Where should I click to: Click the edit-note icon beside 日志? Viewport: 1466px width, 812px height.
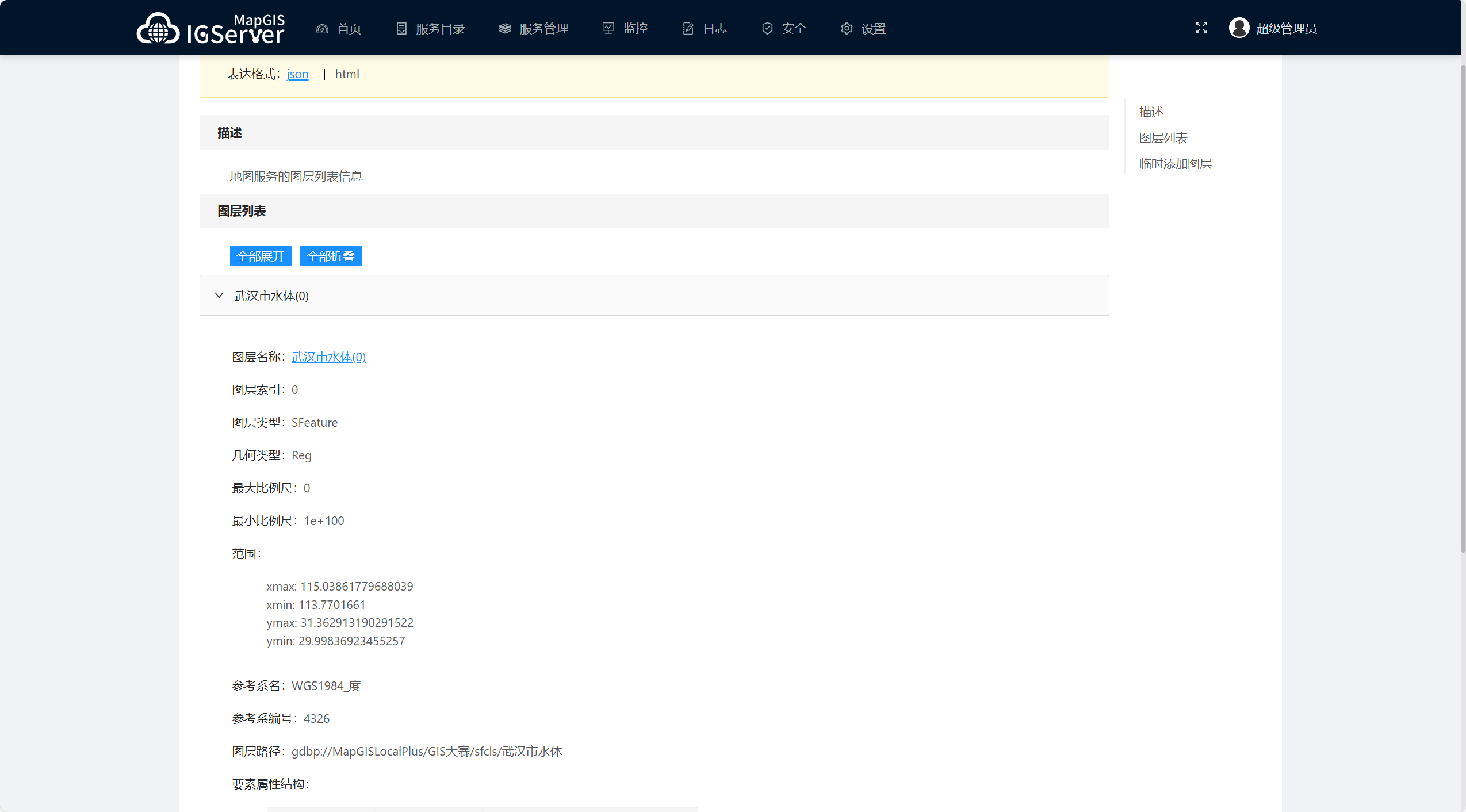pyautogui.click(x=688, y=29)
